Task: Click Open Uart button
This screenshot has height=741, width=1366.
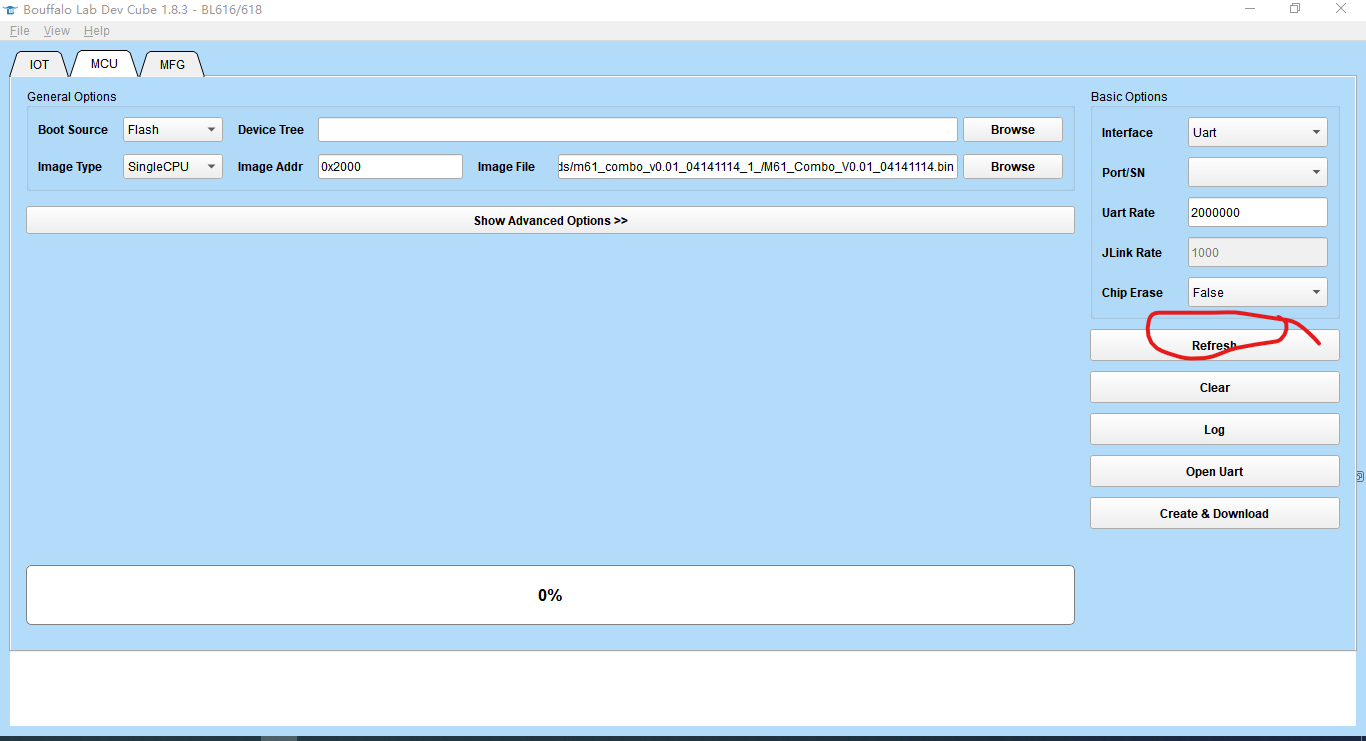Action: 1214,471
